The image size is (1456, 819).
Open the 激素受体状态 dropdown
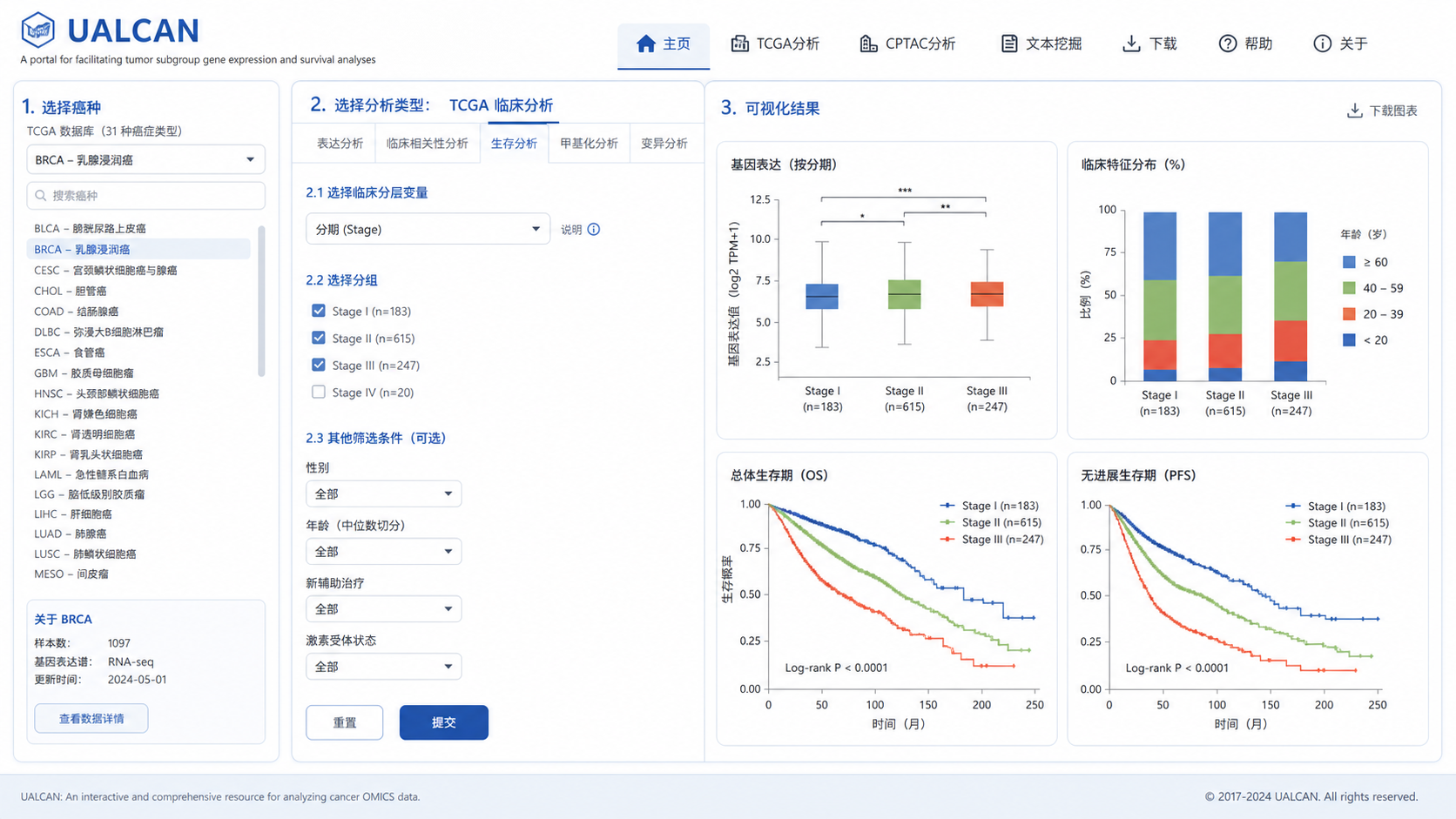tap(383, 666)
